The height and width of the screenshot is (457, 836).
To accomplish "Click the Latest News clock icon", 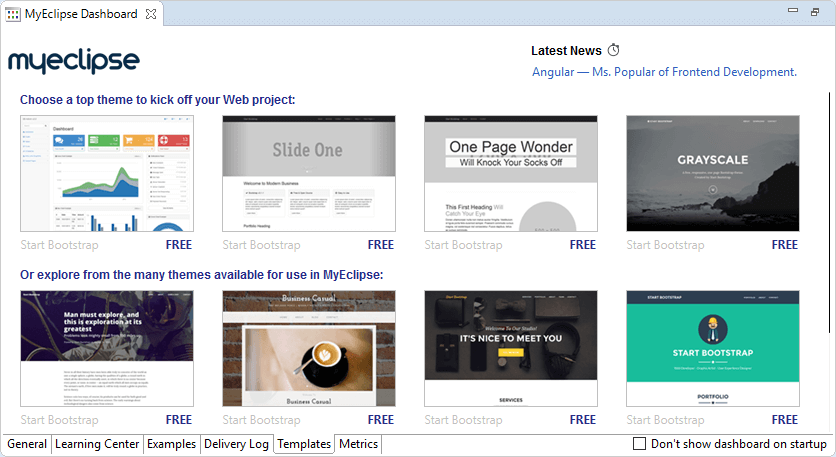I will click(614, 50).
